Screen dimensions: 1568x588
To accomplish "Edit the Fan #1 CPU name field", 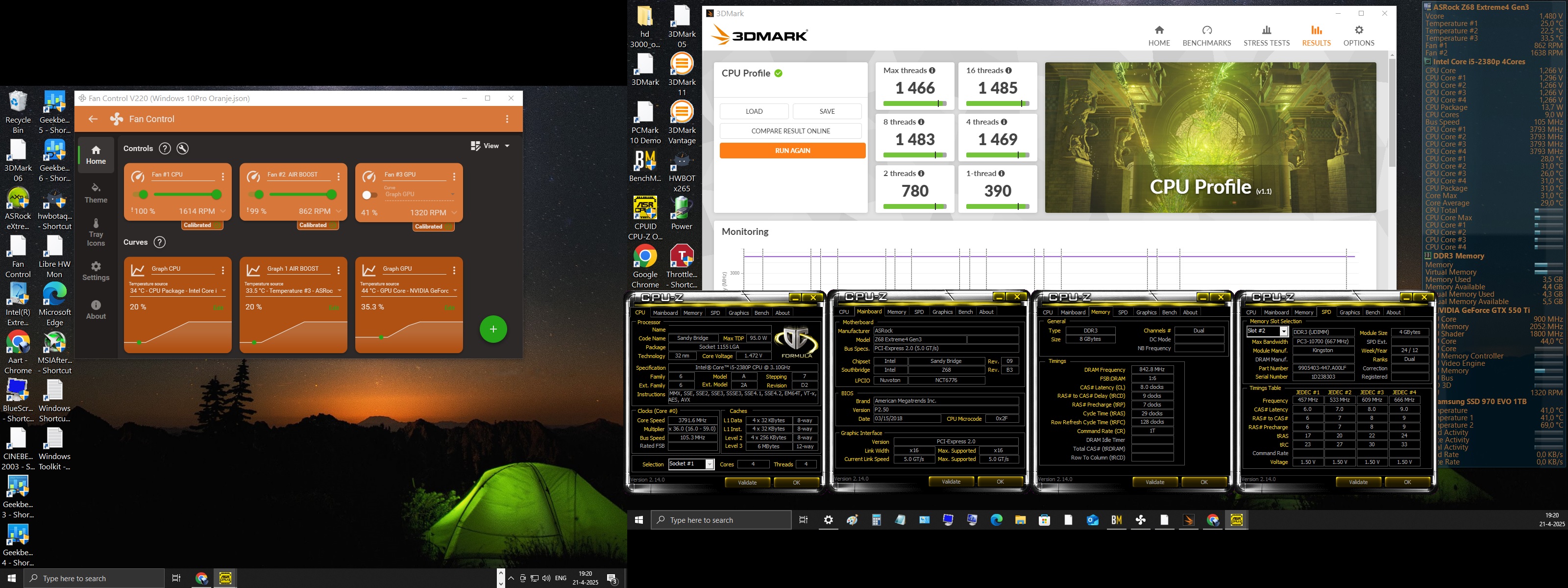I will tap(183, 175).
